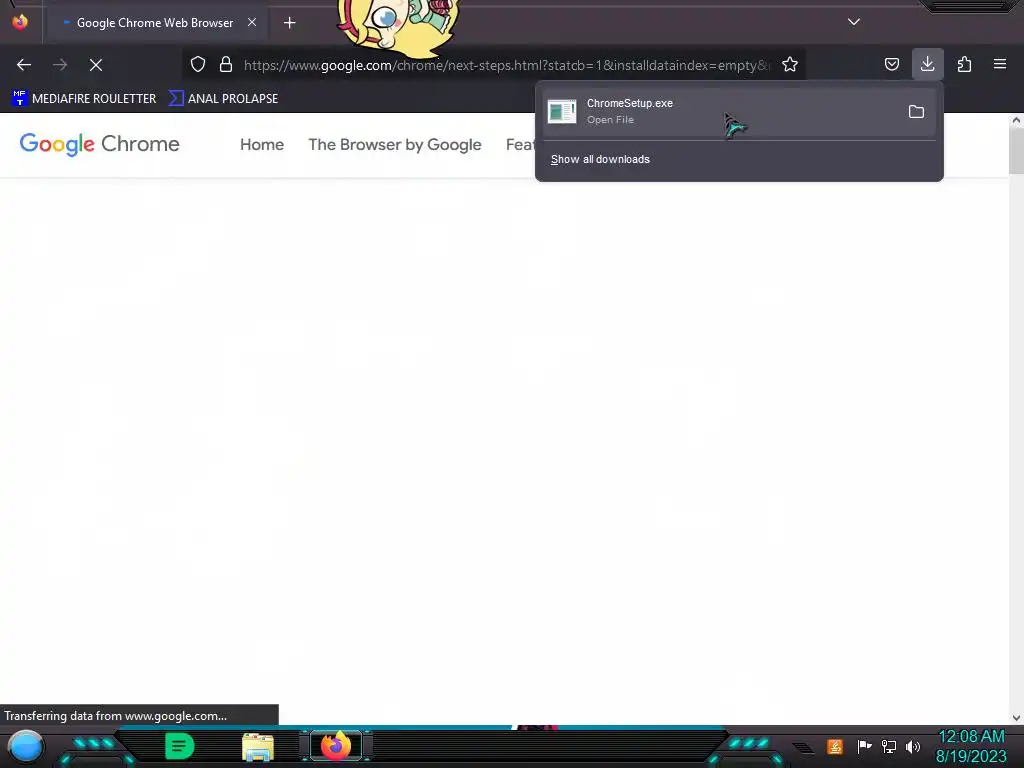Image resolution: width=1024 pixels, height=768 pixels.
Task: Close the Google Chrome Web Browser tab
Action: coord(252,22)
